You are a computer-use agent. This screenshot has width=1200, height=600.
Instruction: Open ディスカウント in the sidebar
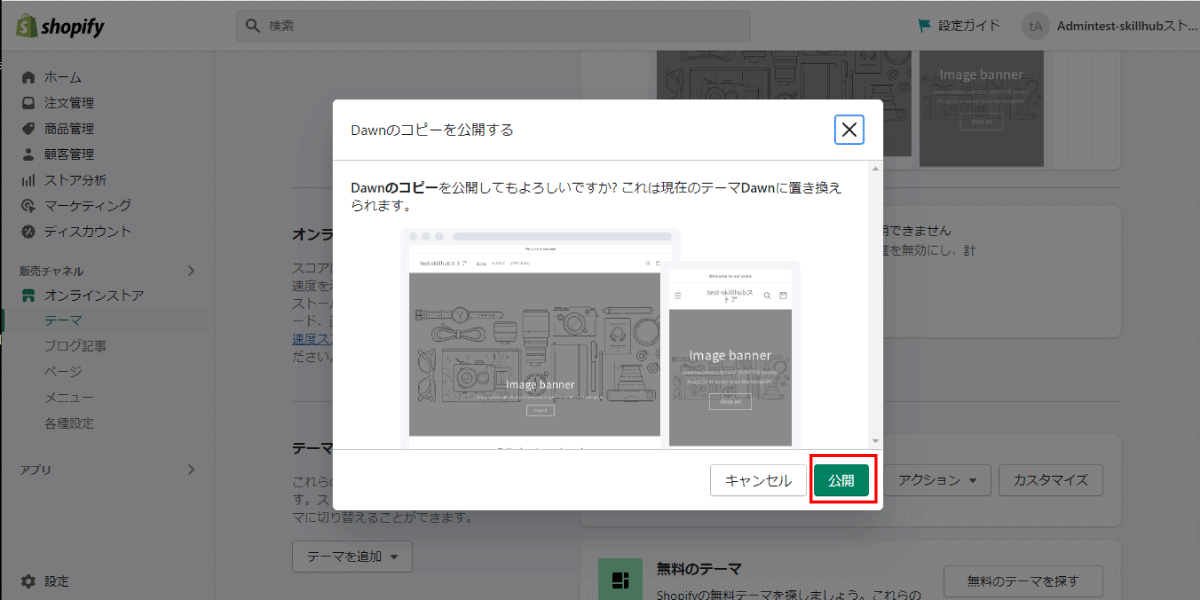click(x=88, y=231)
